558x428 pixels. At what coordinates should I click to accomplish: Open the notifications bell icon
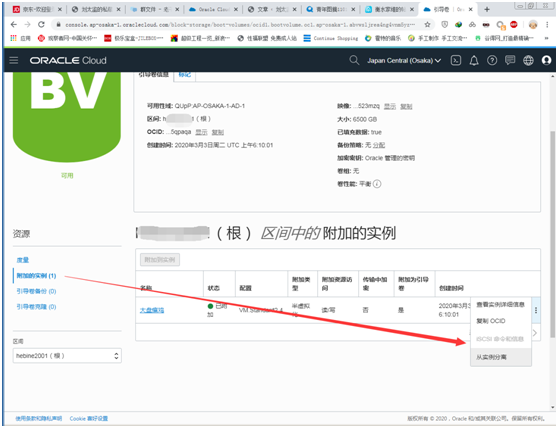(x=474, y=60)
